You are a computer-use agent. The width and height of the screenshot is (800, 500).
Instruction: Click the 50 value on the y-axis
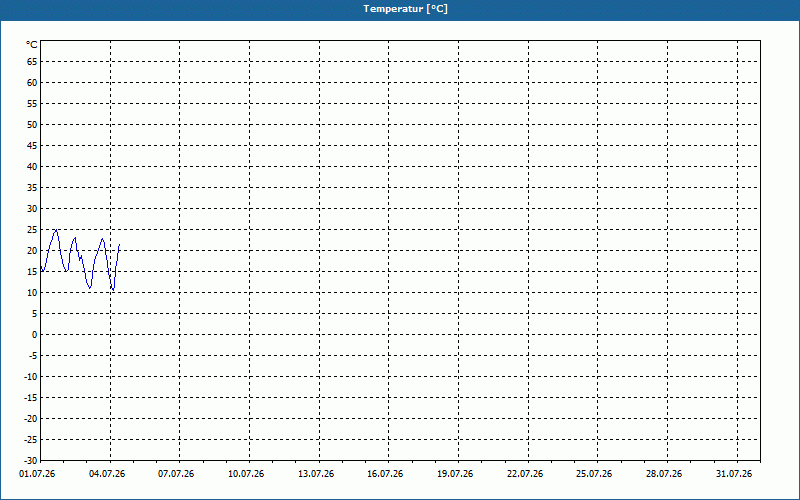(x=32, y=124)
